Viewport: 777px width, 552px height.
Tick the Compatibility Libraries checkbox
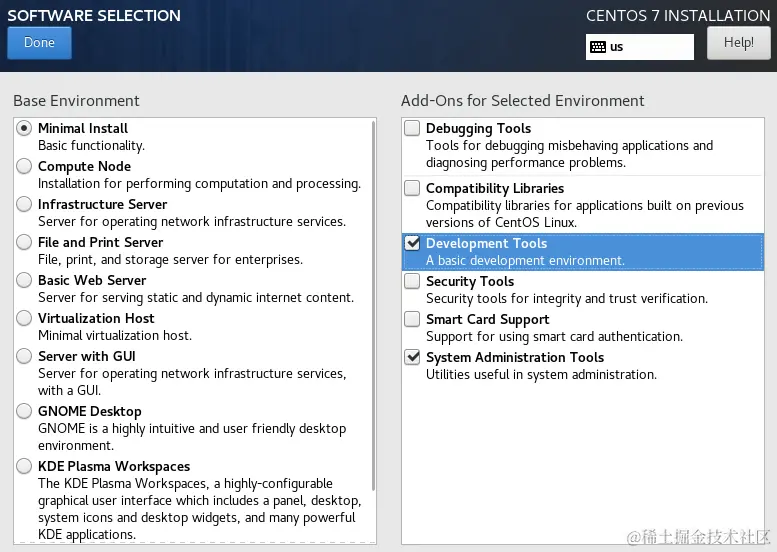pyautogui.click(x=412, y=188)
